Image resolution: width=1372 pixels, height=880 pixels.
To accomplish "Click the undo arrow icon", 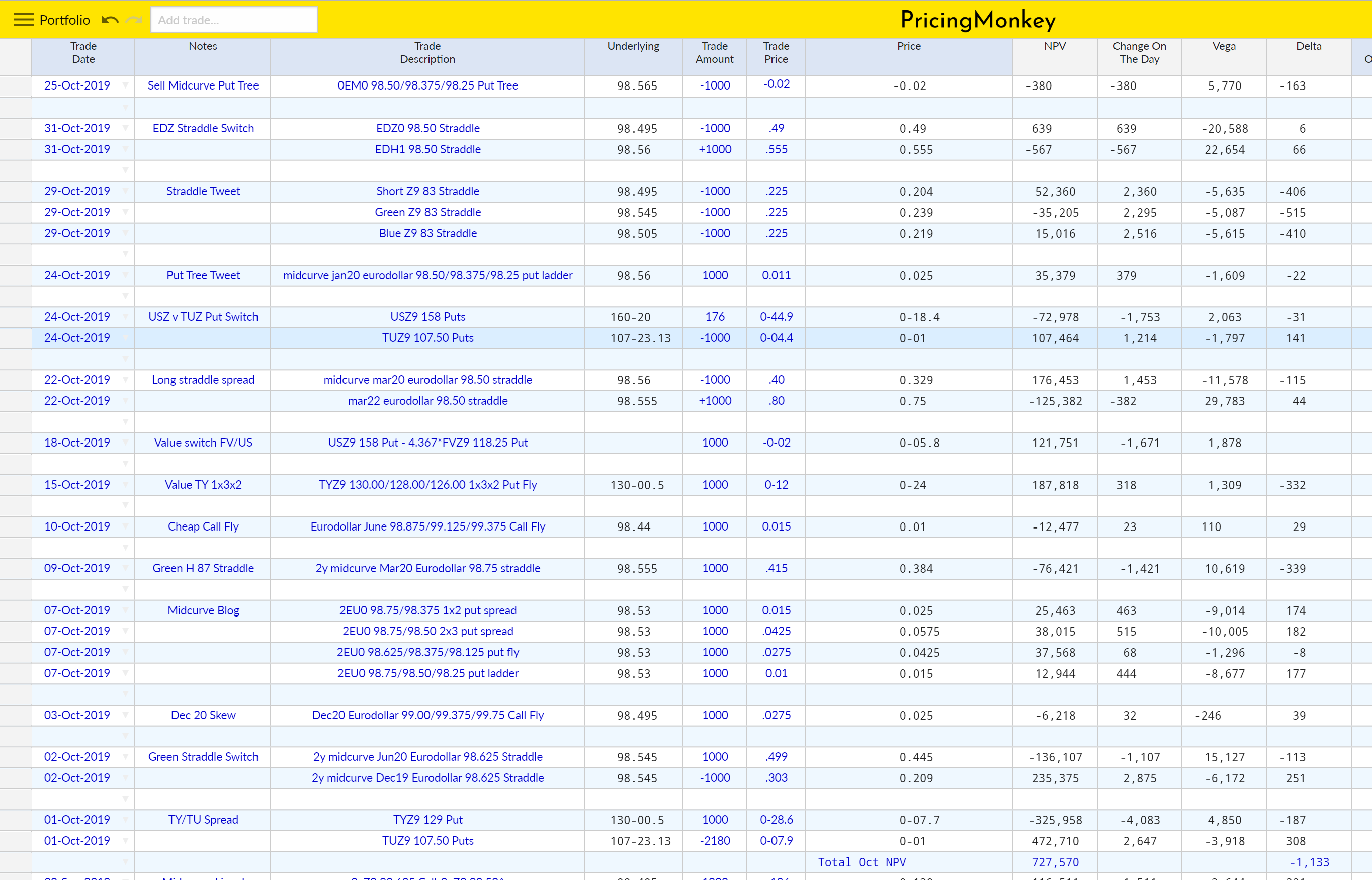I will point(110,20).
